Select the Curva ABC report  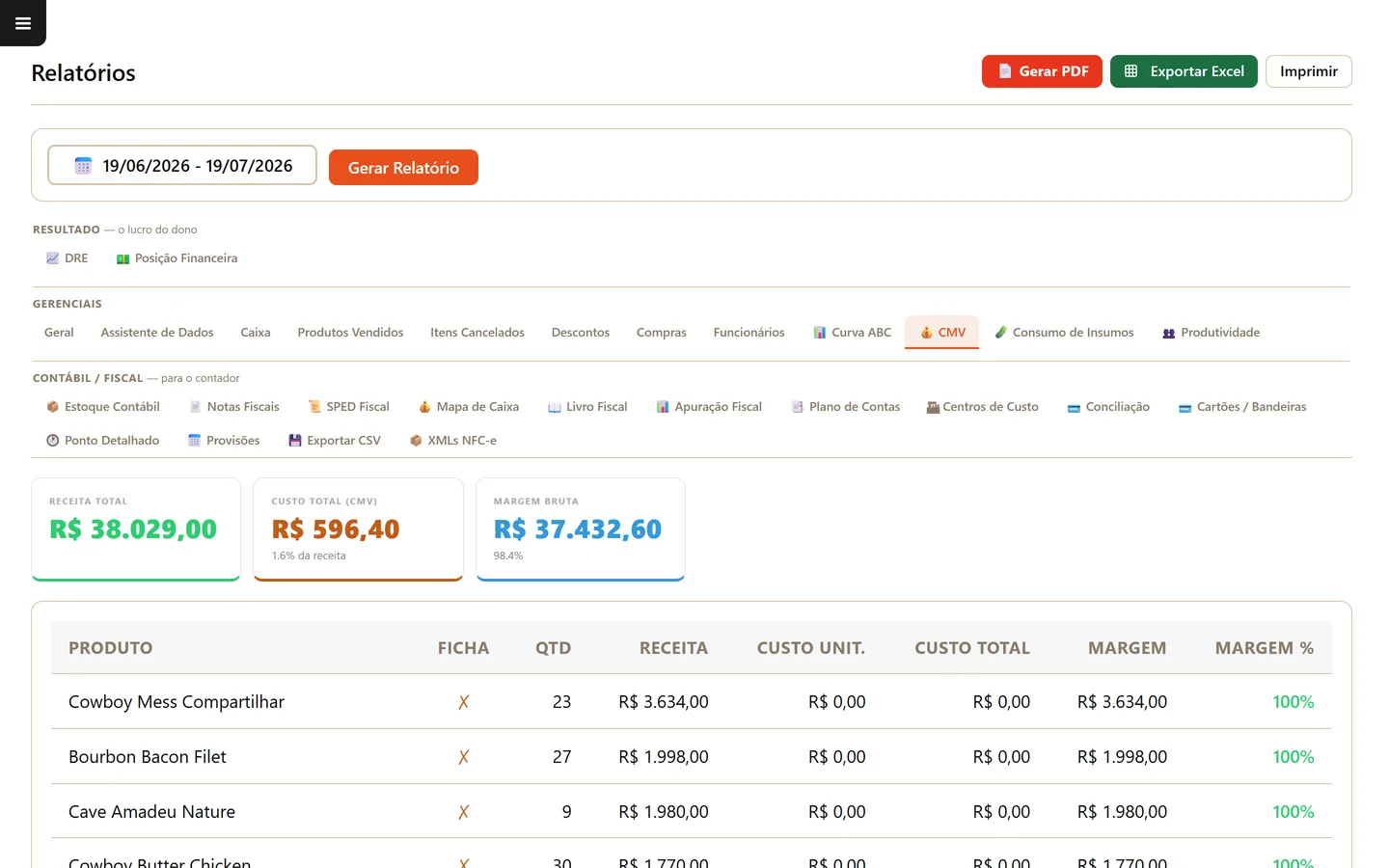click(852, 333)
